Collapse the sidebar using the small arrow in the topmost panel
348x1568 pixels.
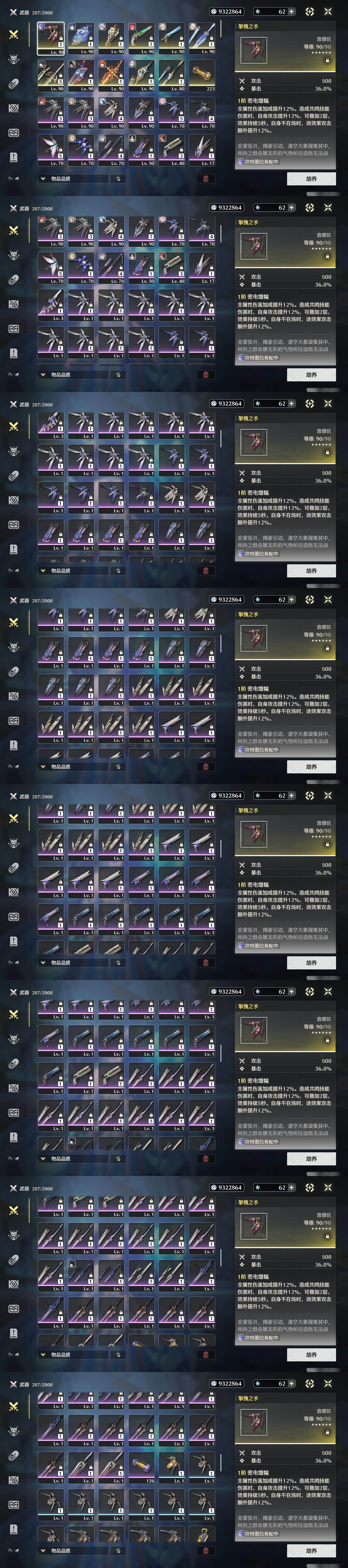(13, 178)
